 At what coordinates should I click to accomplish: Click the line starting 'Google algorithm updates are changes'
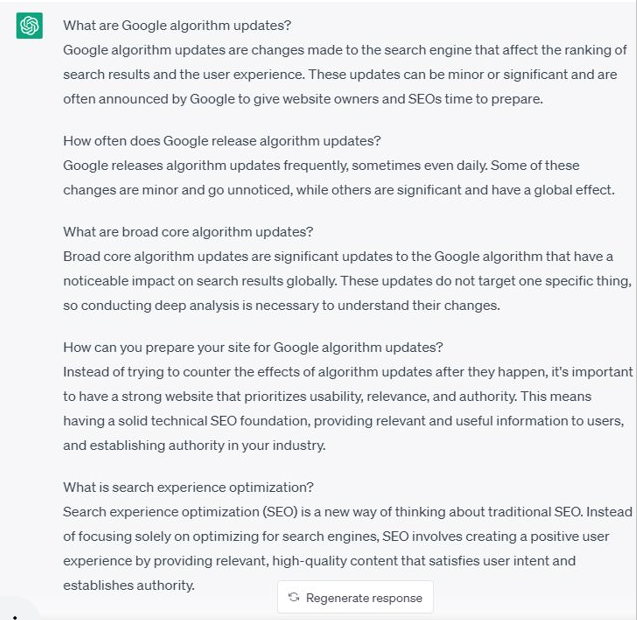345,50
